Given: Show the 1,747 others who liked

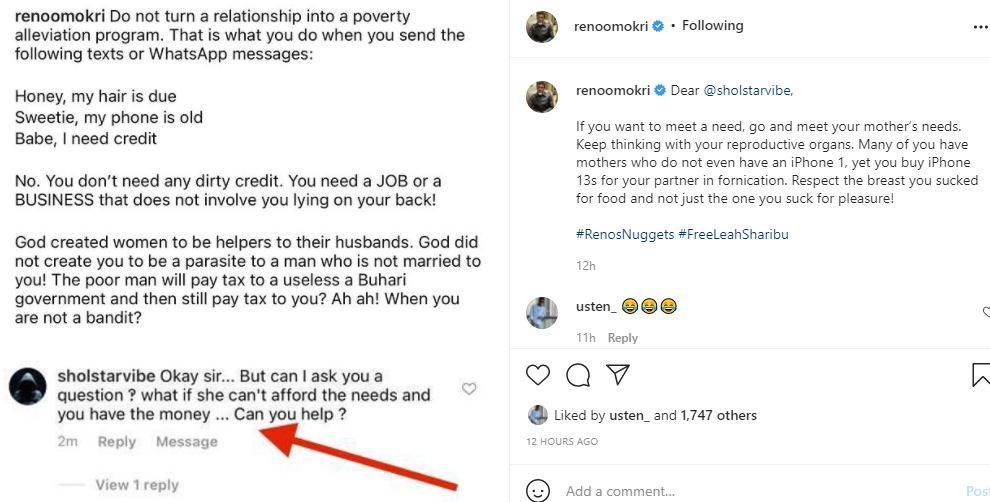Looking at the screenshot, I should click(x=718, y=415).
